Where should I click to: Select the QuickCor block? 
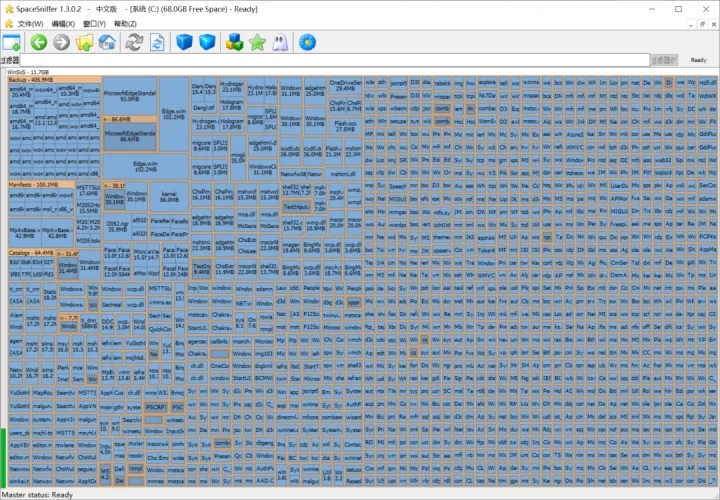coord(160,329)
